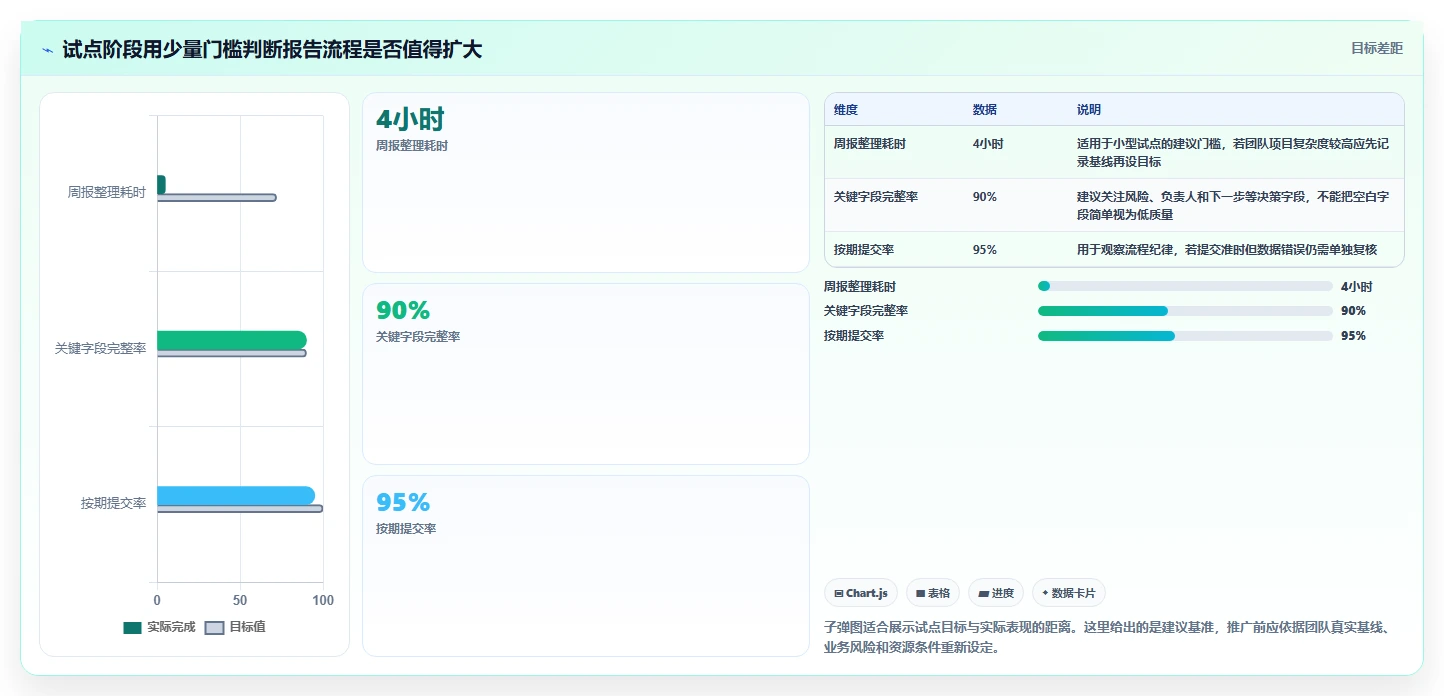Click the 95% data card
This screenshot has height=696, width=1444.
point(586,566)
